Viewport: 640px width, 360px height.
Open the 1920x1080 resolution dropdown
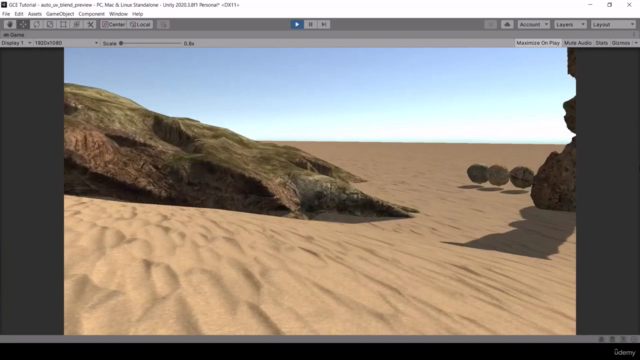(x=66, y=43)
